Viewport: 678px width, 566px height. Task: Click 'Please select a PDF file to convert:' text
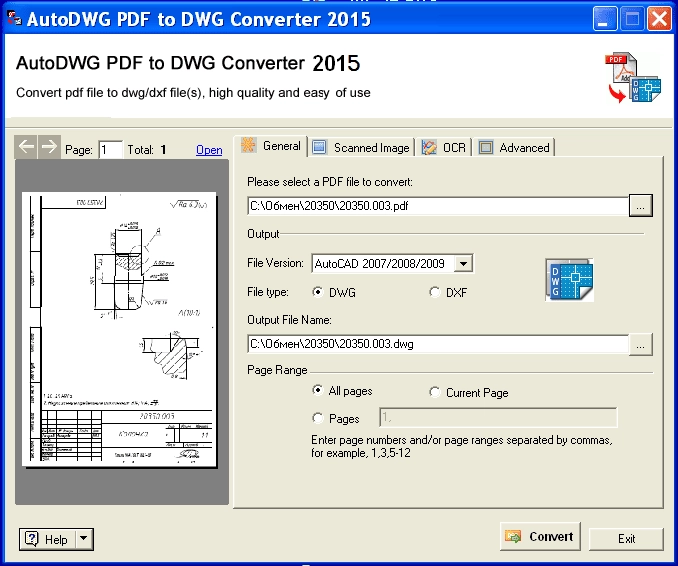click(x=330, y=182)
